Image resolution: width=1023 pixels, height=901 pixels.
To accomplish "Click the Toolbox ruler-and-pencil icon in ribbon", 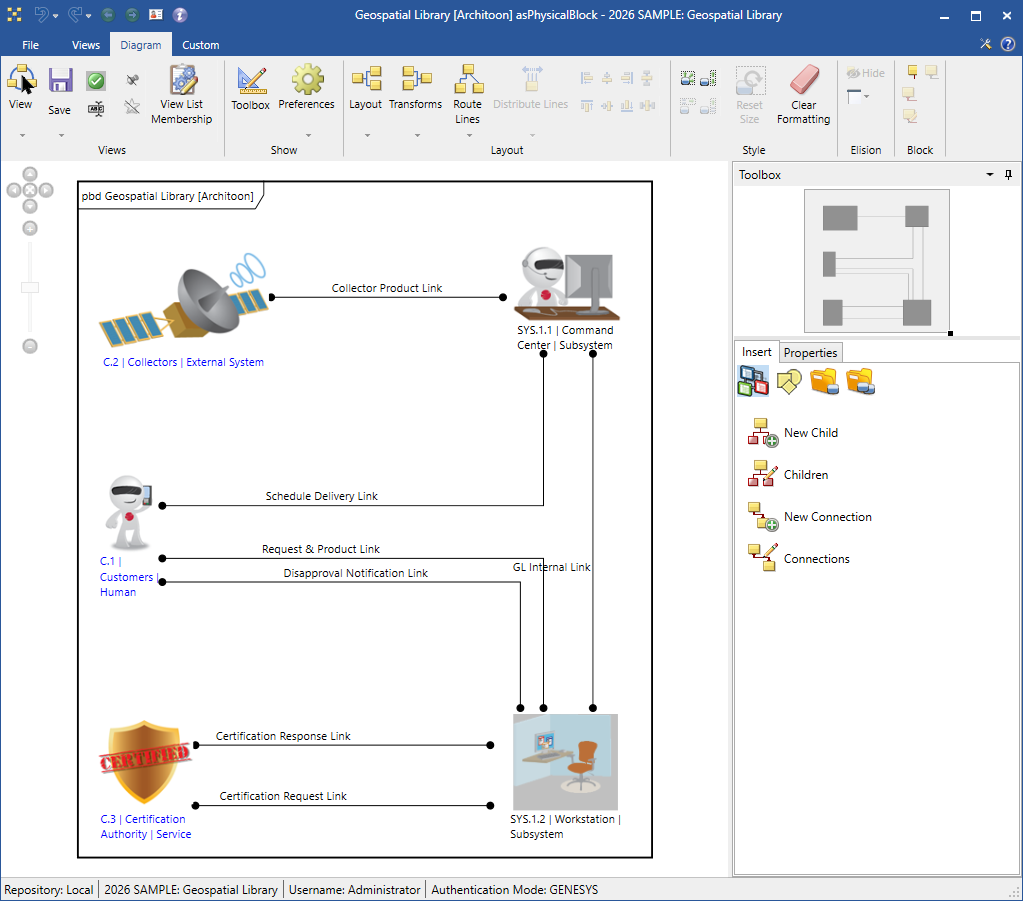I will click(x=251, y=80).
